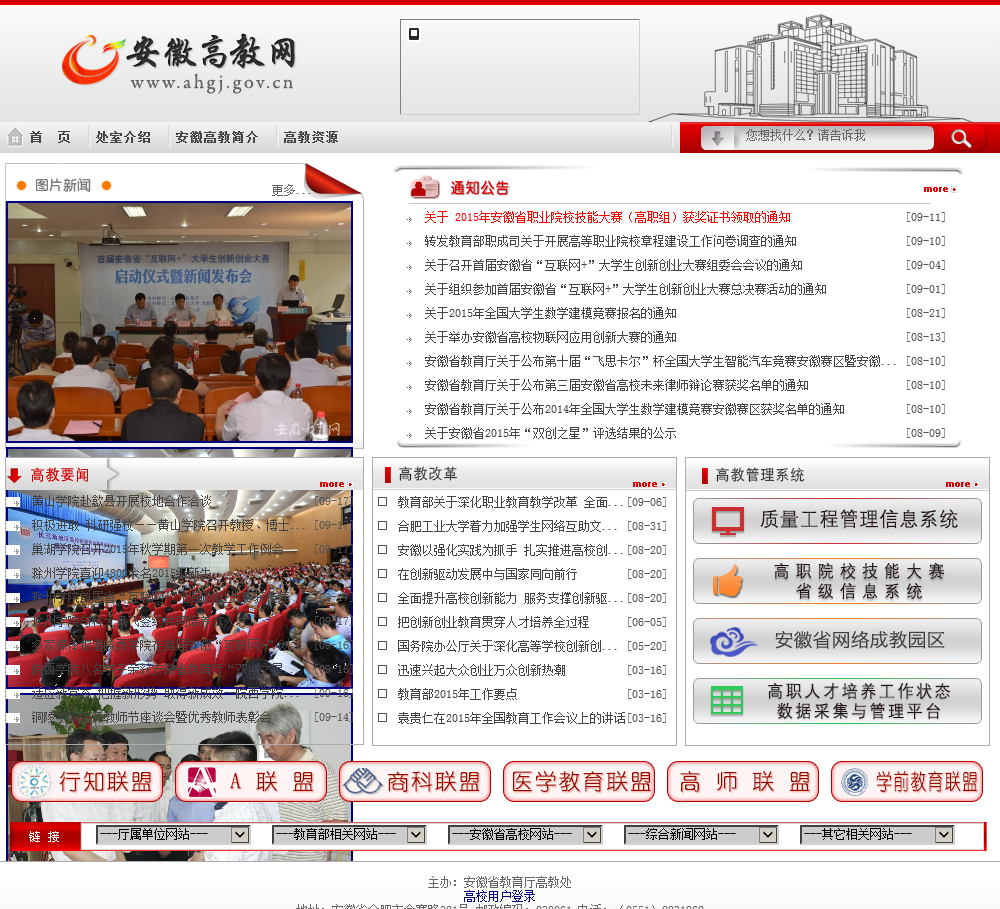Image resolution: width=1000 pixels, height=909 pixels.
Task: Click the 通知公告 person card icon
Action: coord(425,187)
